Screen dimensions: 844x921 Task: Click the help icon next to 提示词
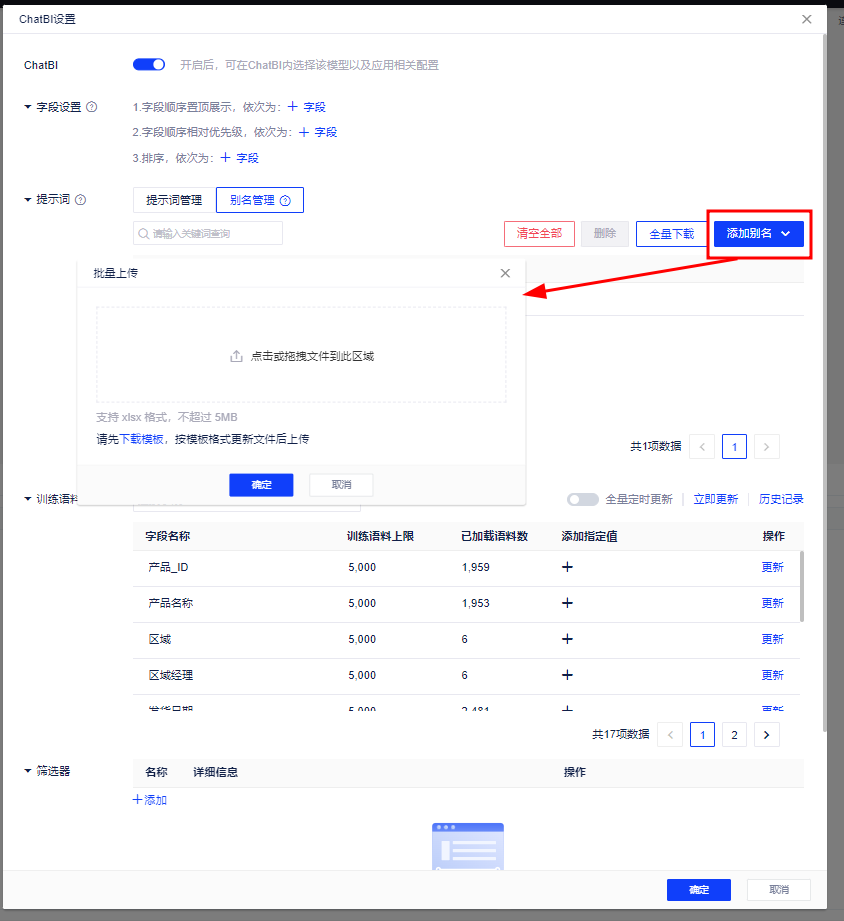pyautogui.click(x=81, y=200)
